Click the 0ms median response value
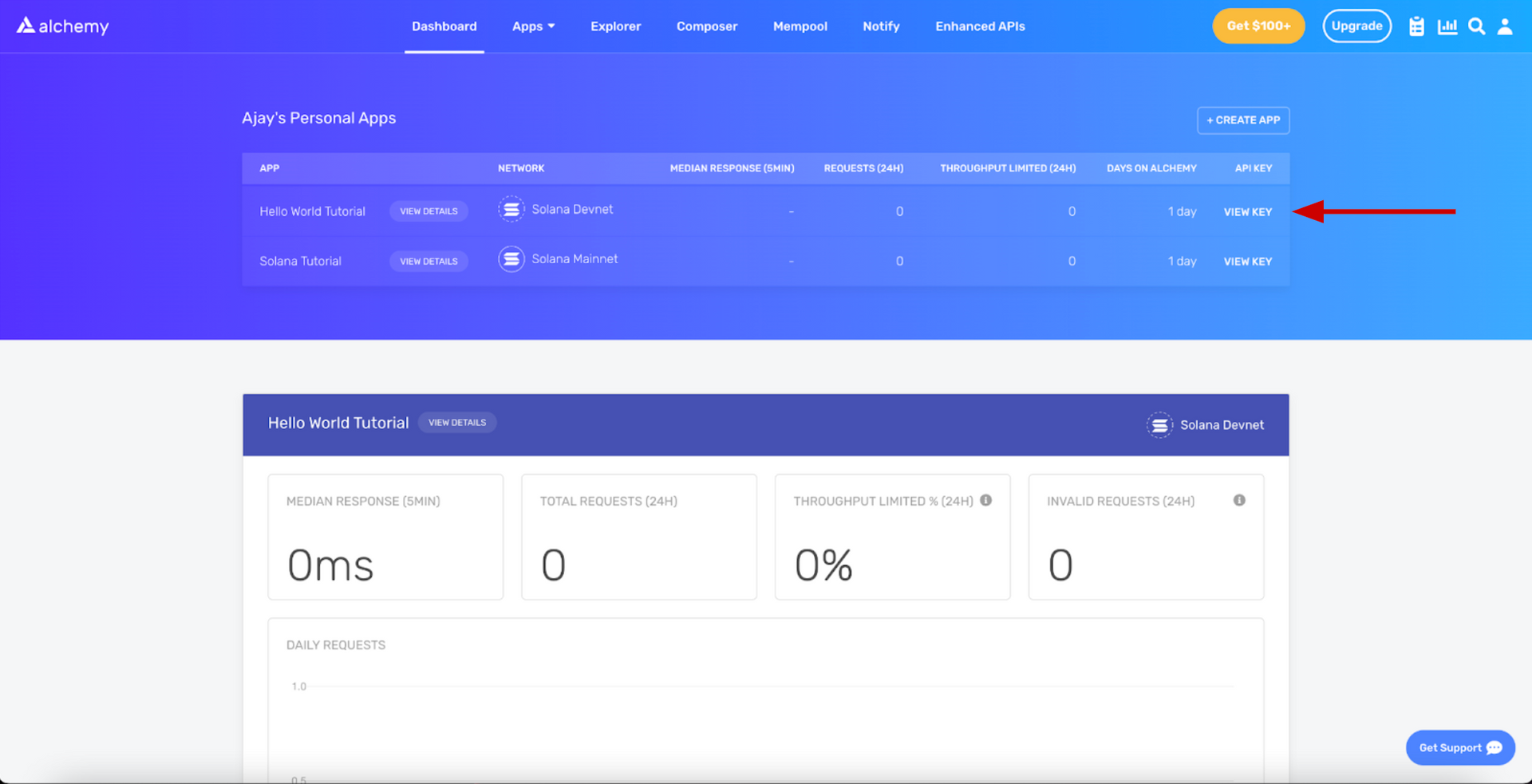This screenshot has width=1532, height=784. (330, 565)
